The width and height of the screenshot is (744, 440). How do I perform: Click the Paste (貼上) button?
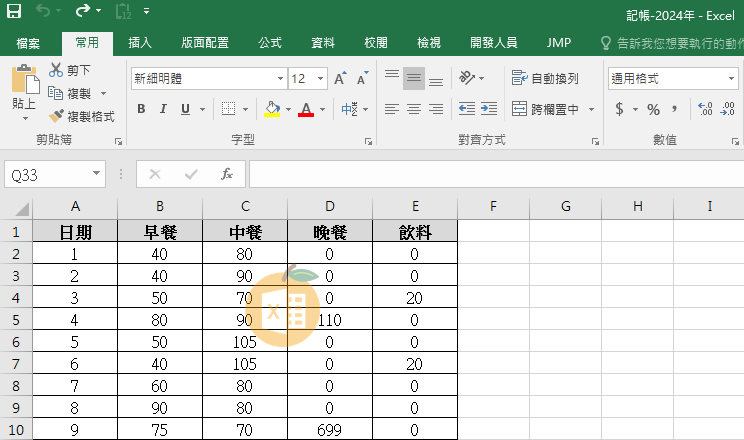point(24,90)
